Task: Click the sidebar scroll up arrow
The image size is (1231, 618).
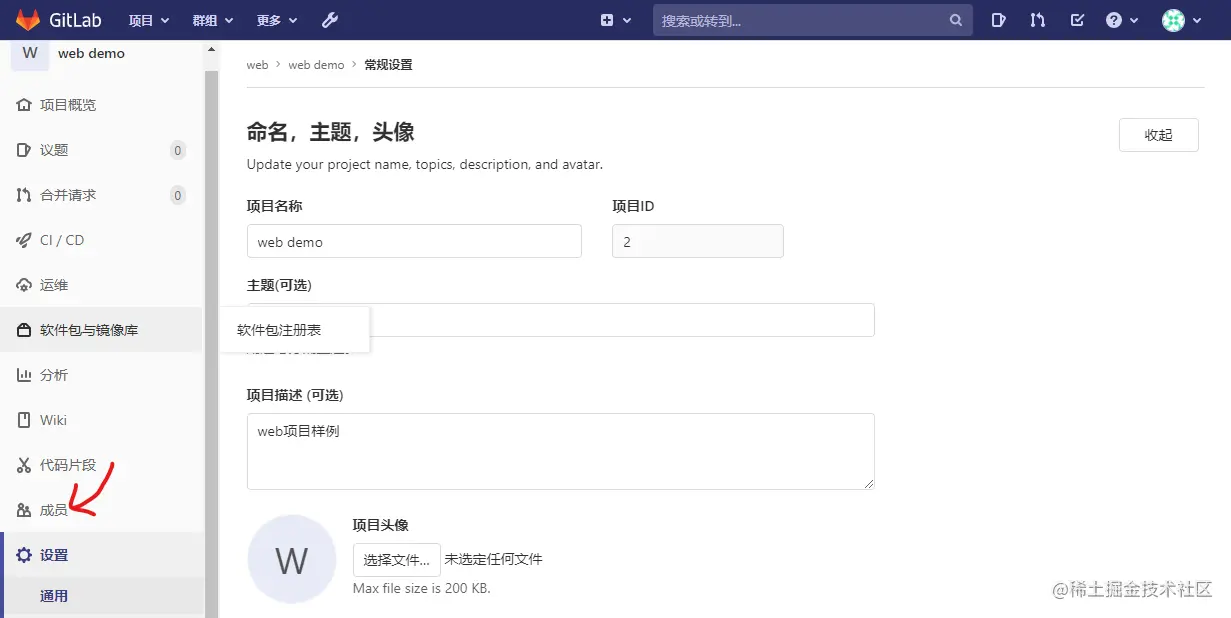Action: pyautogui.click(x=211, y=48)
